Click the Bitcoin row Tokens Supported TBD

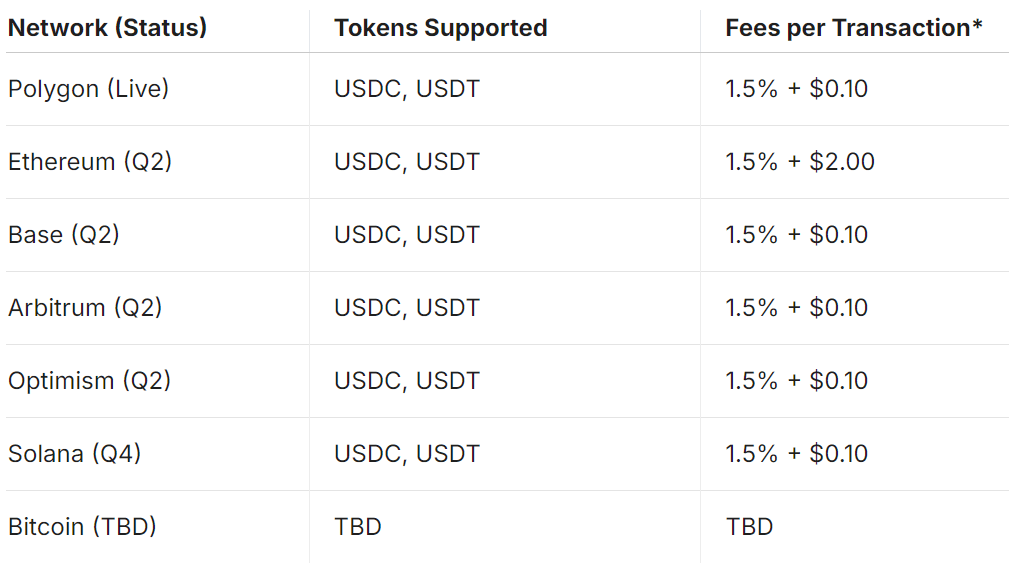click(x=358, y=527)
